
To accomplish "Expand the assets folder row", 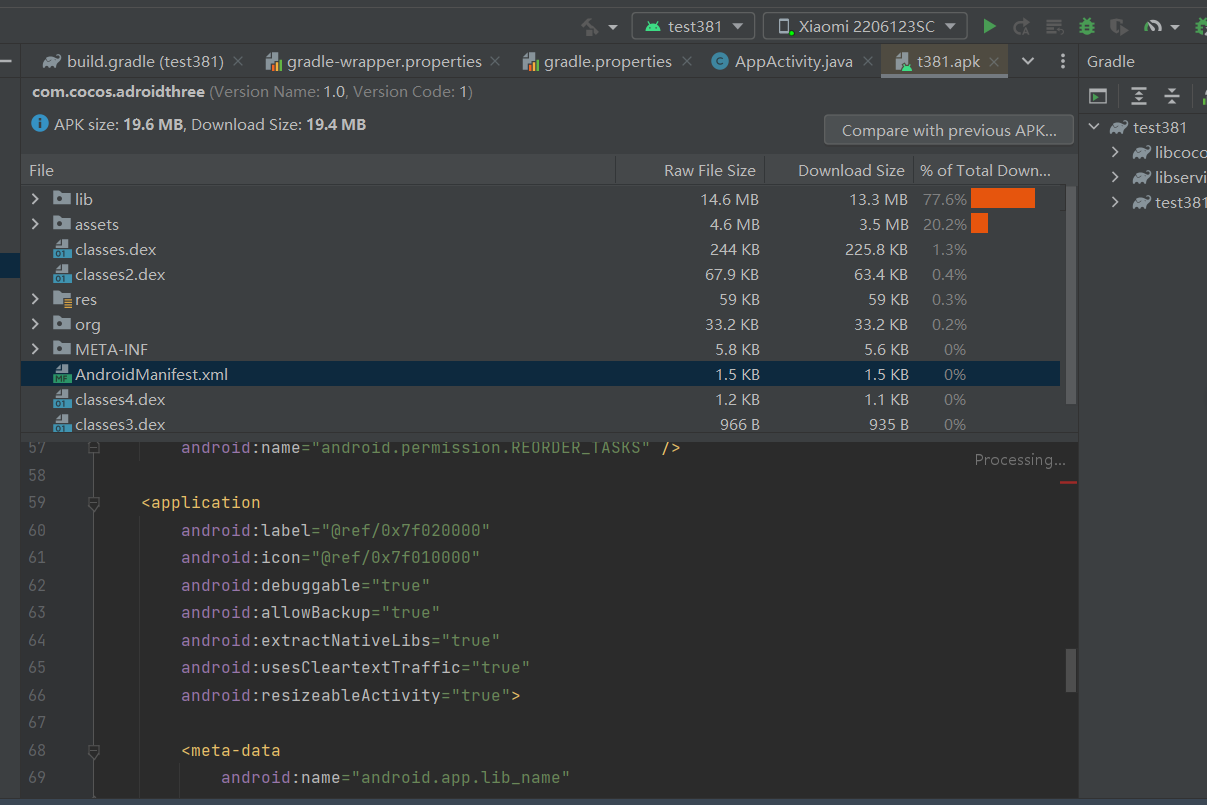I will [x=35, y=225].
